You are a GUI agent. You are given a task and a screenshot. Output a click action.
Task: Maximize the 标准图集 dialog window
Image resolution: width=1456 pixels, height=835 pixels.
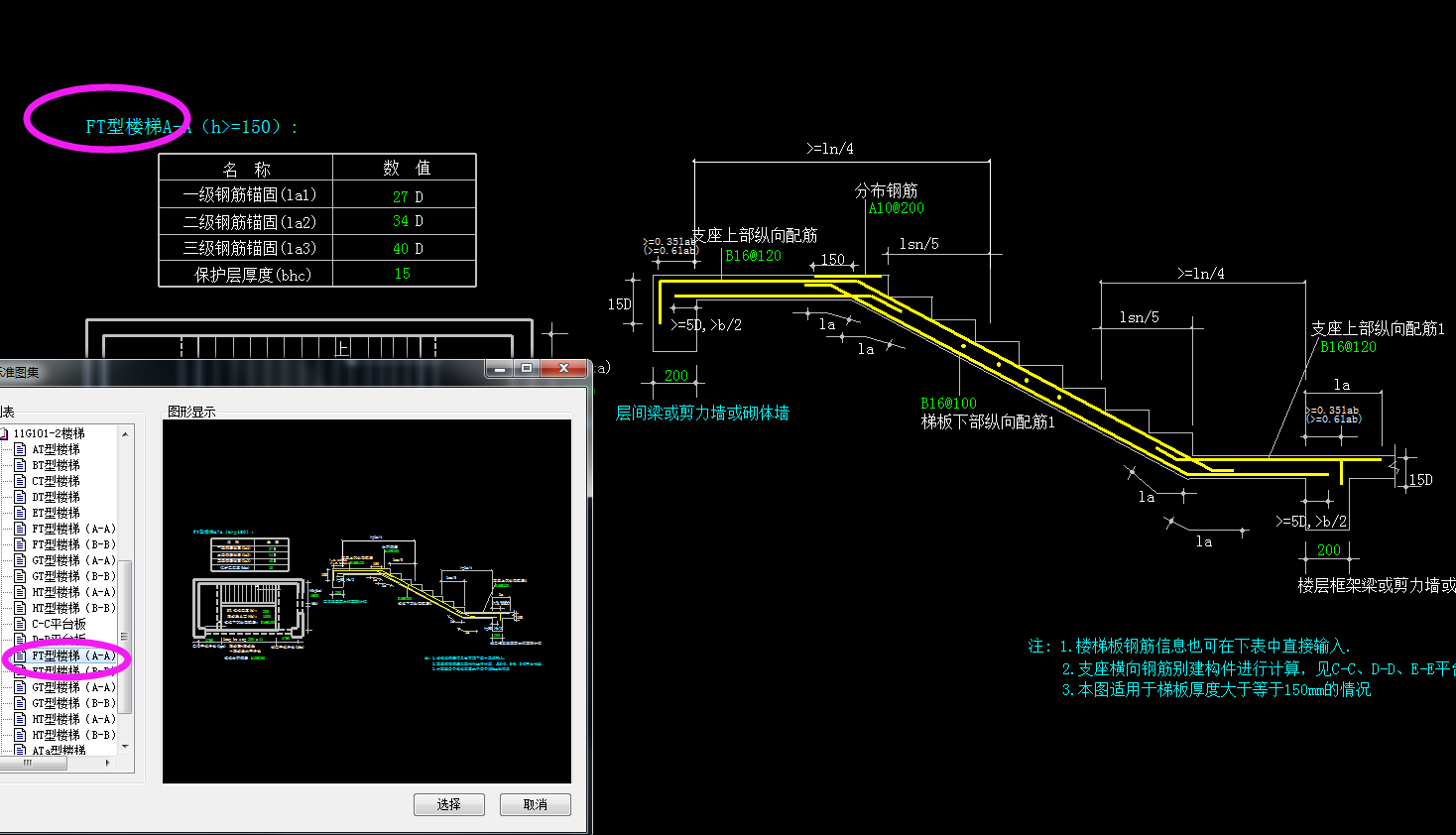point(527,369)
